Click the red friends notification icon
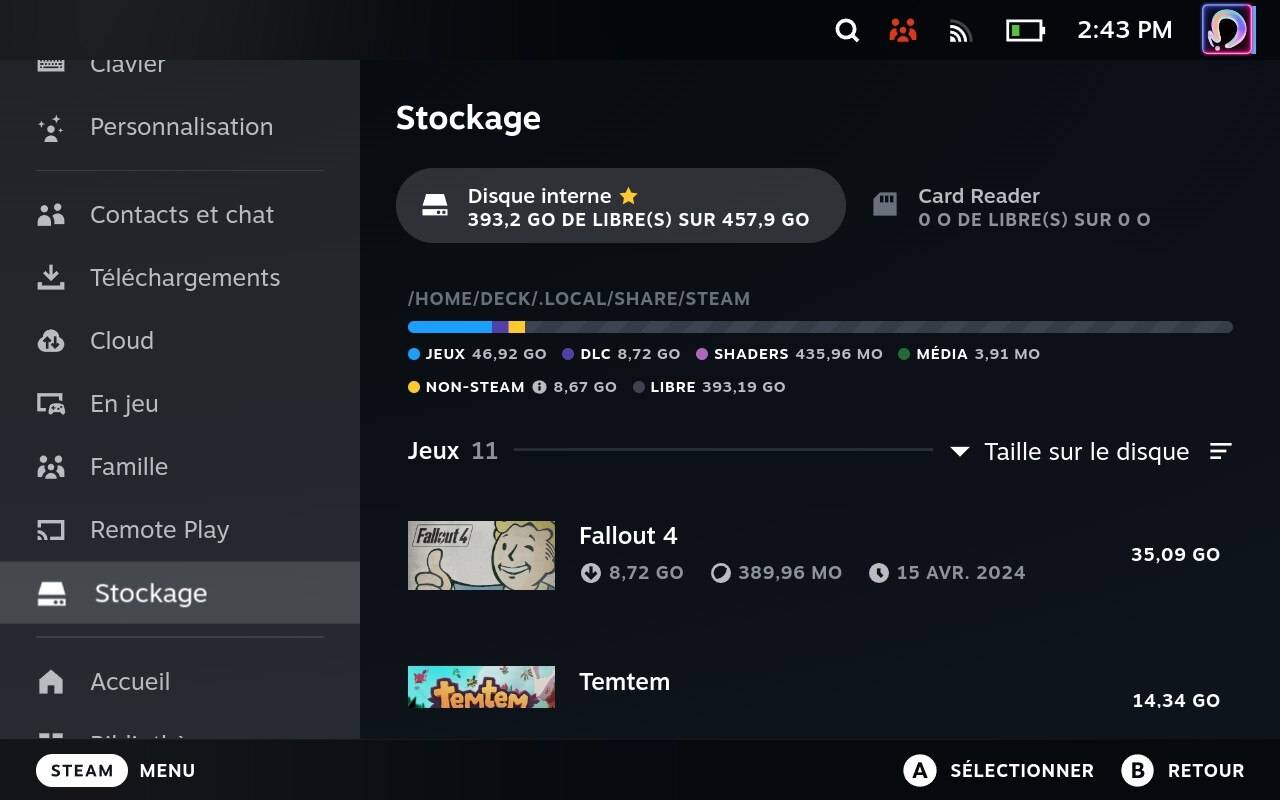Screen dimensions: 1280x800 [x=903, y=30]
